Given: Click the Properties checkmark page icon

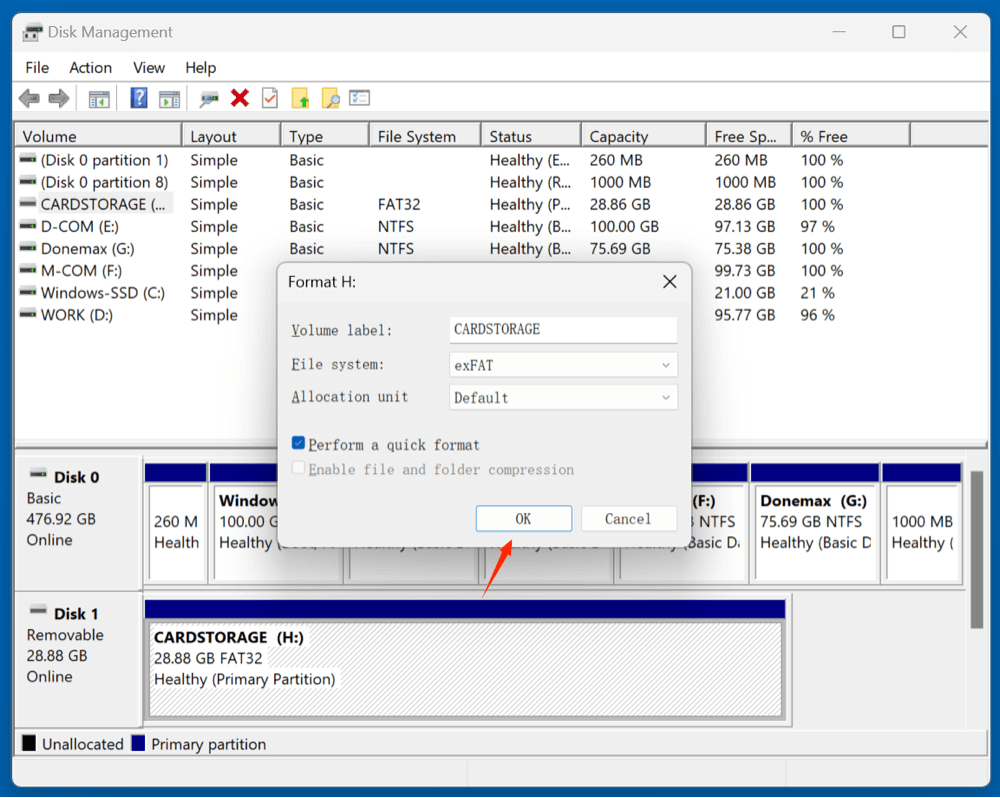Looking at the screenshot, I should point(270,98).
